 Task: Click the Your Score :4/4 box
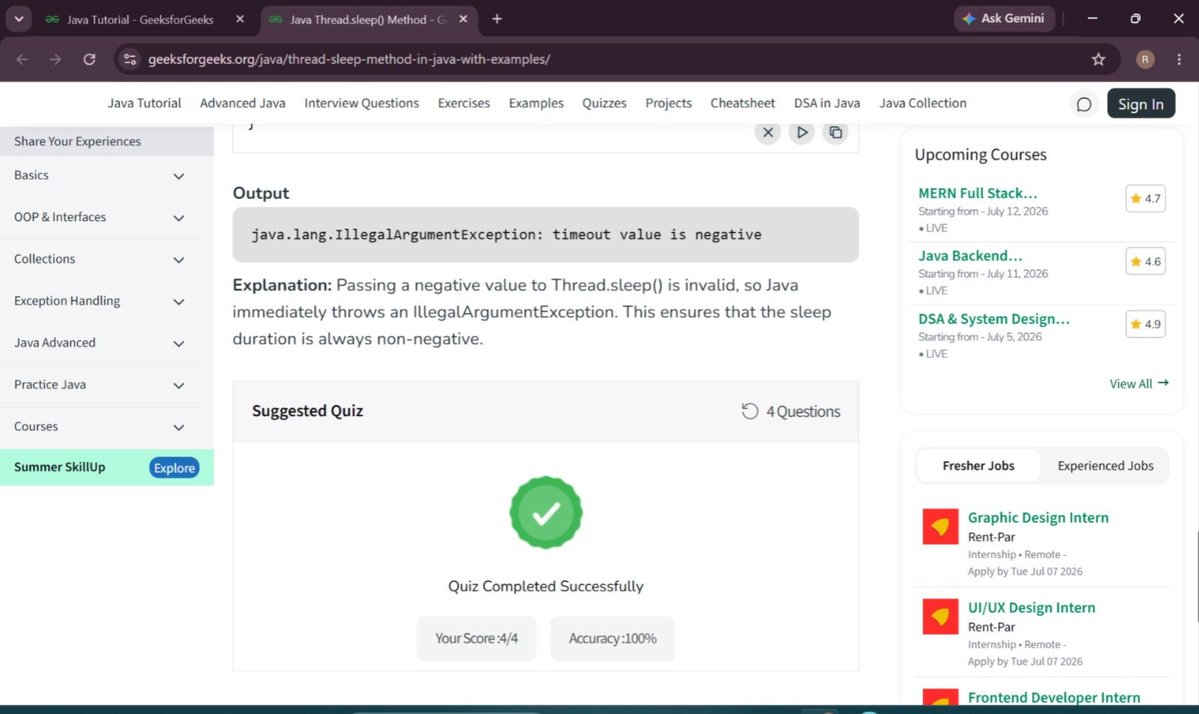point(476,638)
